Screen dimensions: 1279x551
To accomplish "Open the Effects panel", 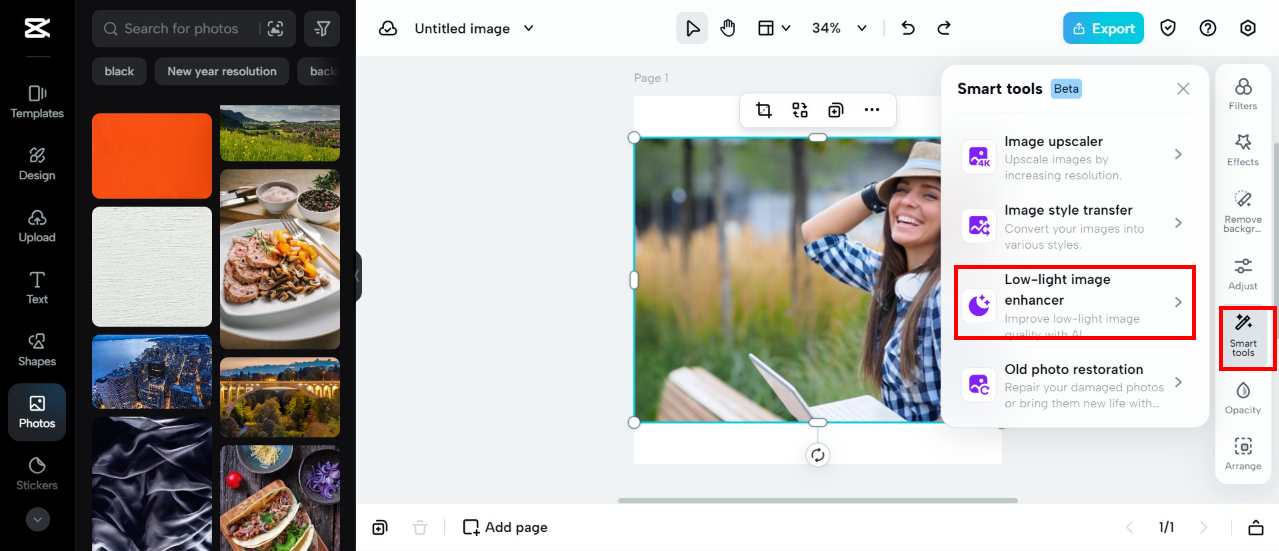I will coord(1243,150).
